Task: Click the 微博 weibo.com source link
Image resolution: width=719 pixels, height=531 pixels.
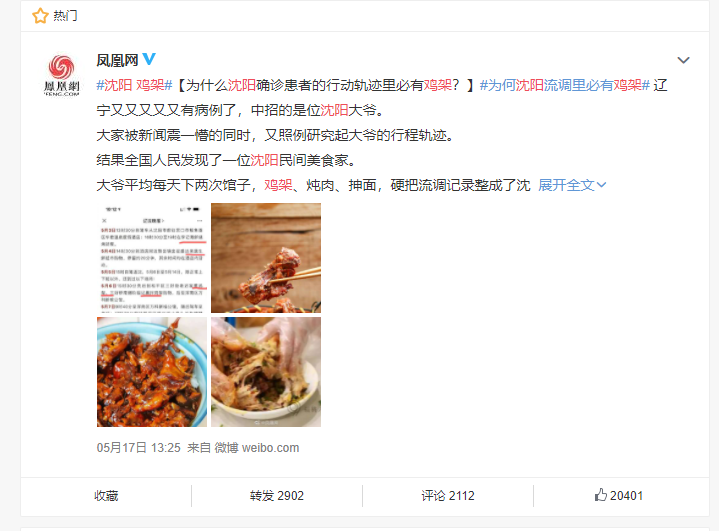Action: tap(257, 448)
